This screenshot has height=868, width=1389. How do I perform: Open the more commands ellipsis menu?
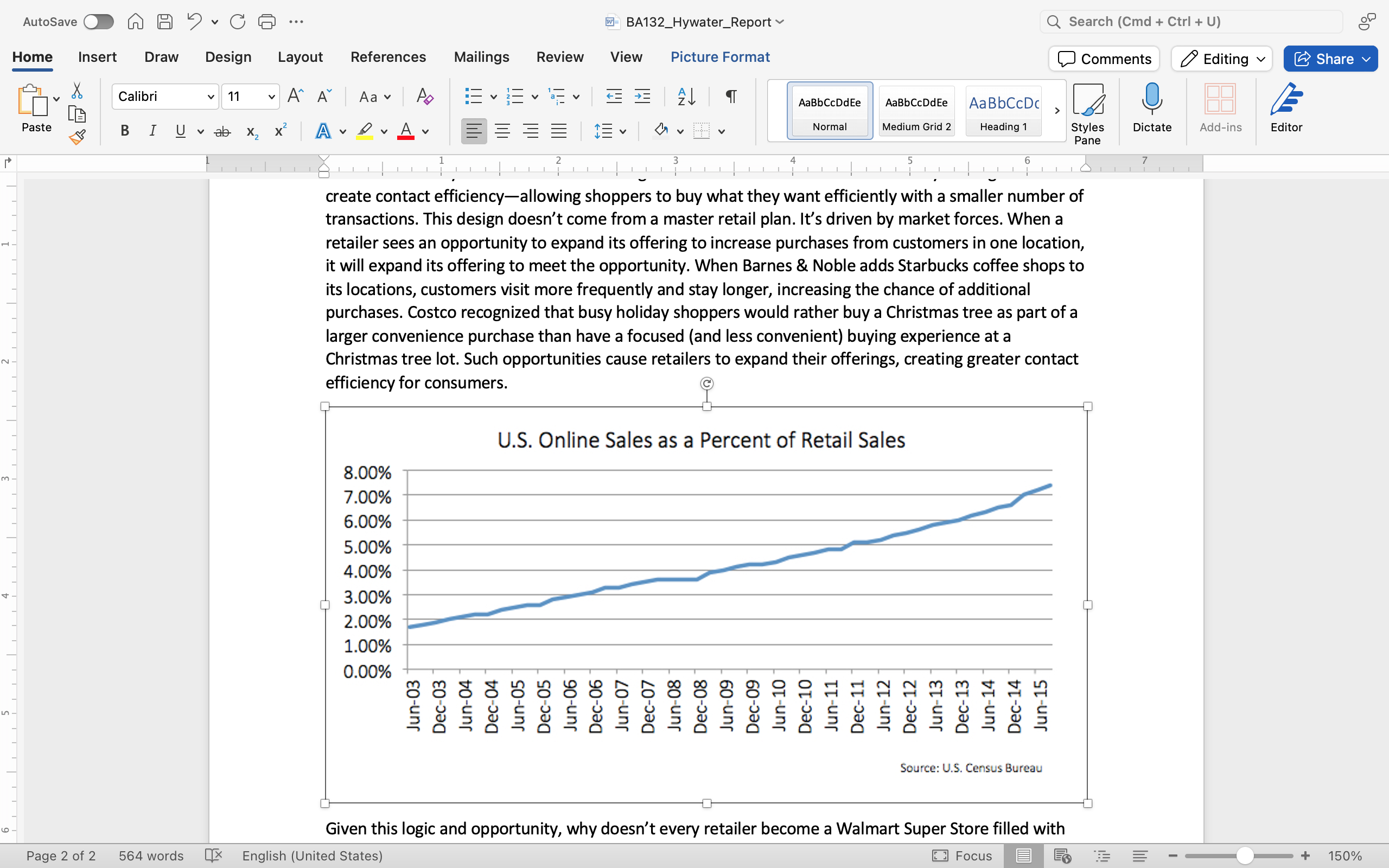click(296, 22)
